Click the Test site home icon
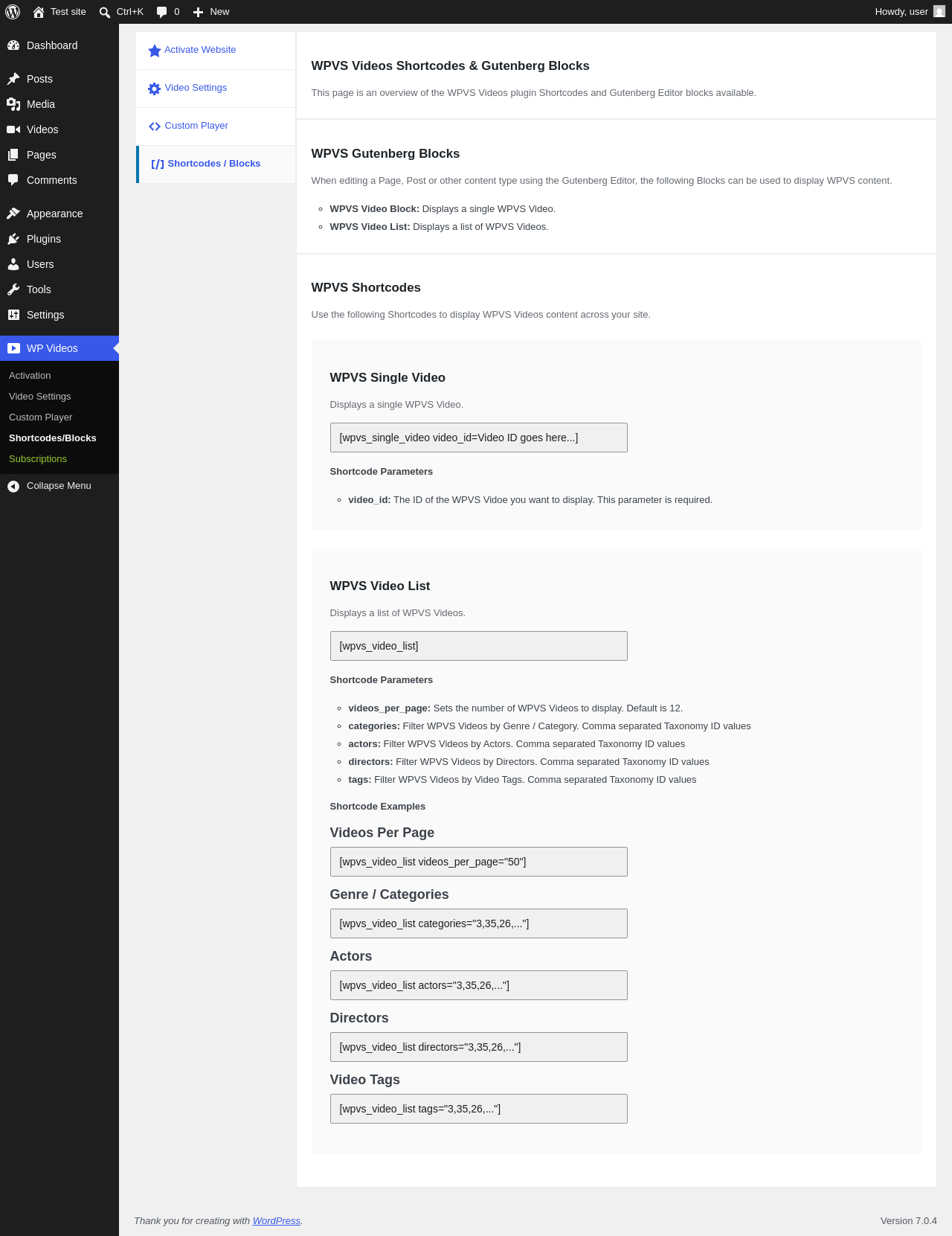 (39, 12)
